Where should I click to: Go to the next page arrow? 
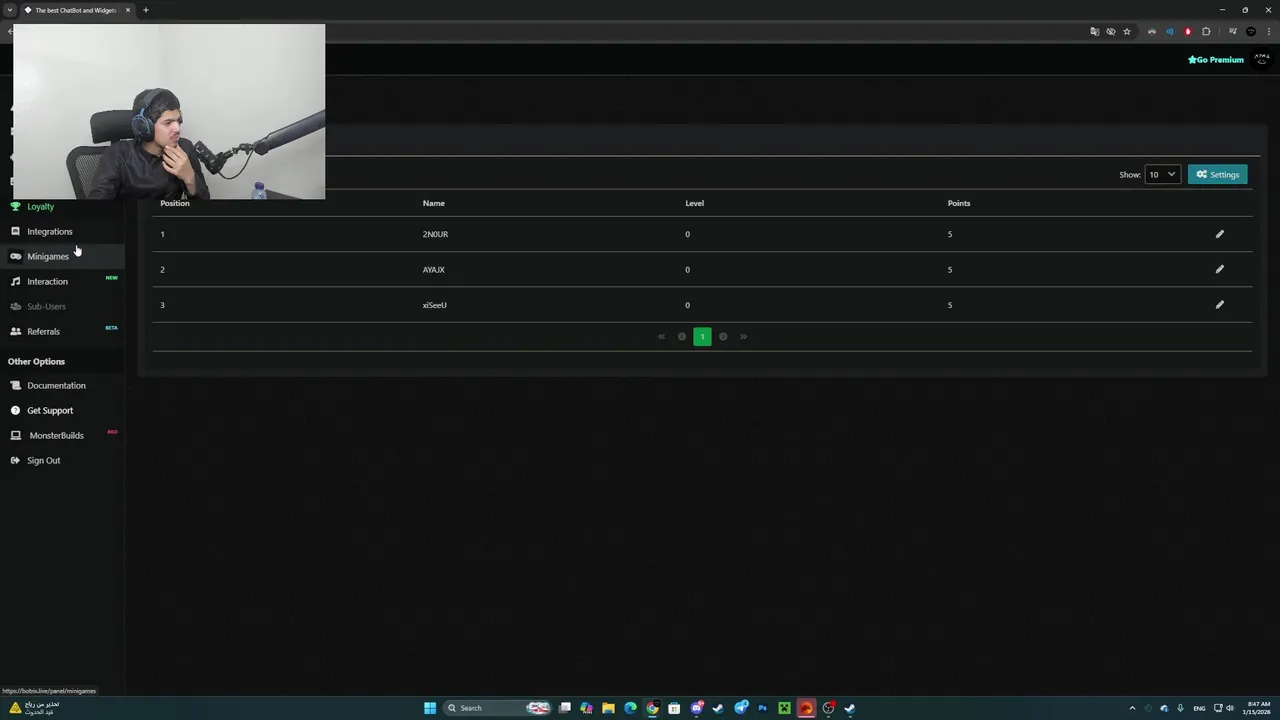click(723, 337)
